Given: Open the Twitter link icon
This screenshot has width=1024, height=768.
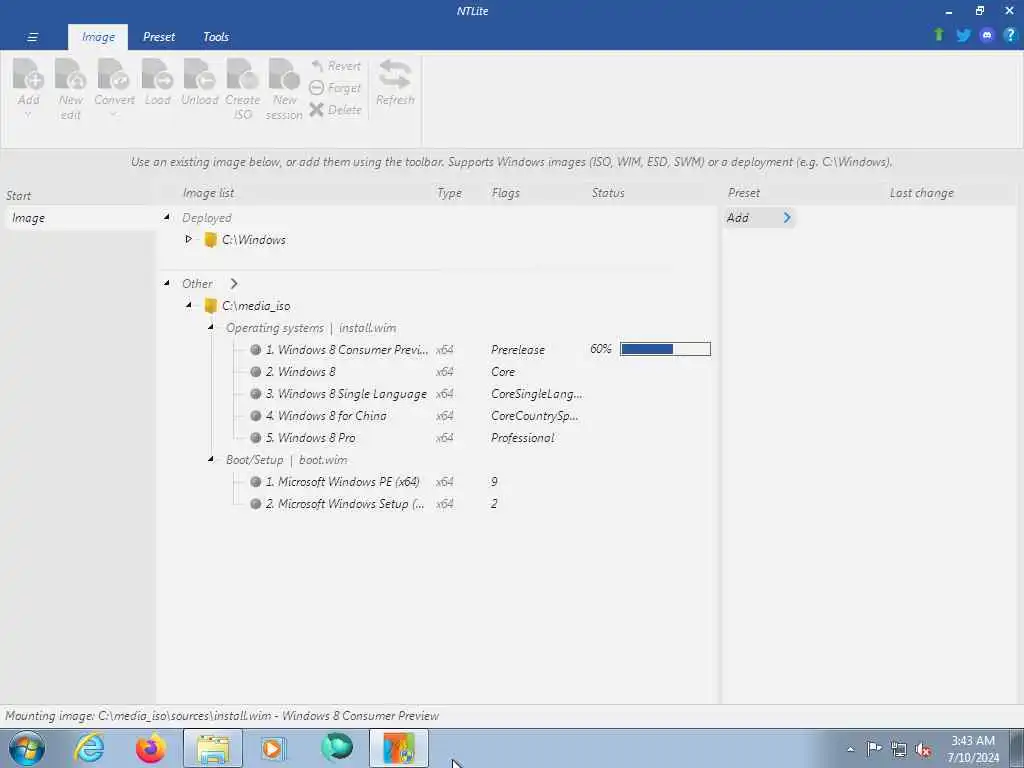Looking at the screenshot, I should (963, 35).
